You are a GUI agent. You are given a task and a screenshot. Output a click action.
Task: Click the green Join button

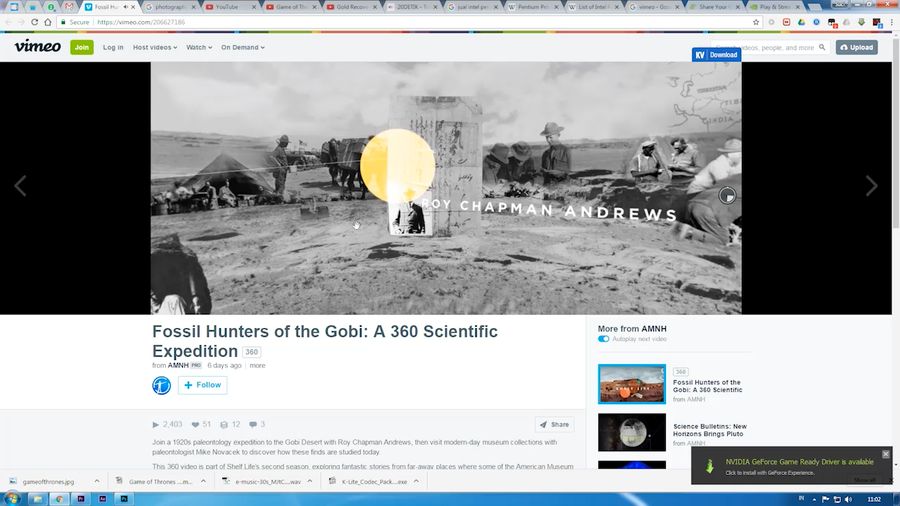[82, 47]
